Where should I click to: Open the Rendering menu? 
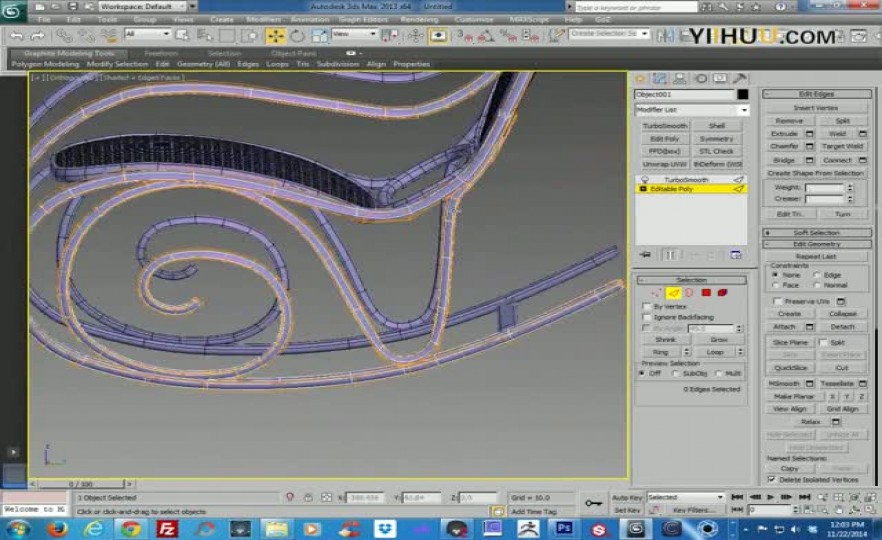coord(419,19)
